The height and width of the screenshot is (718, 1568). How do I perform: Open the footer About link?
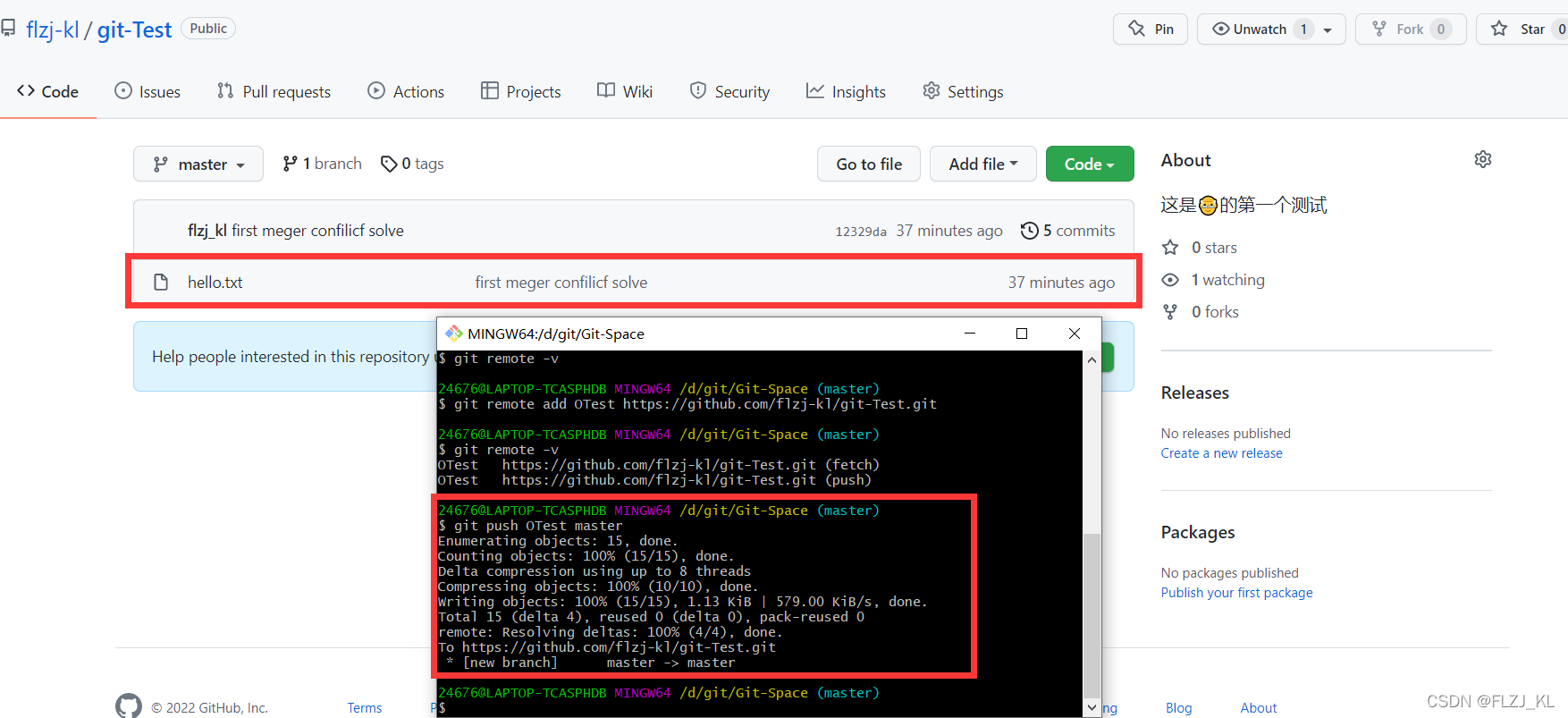point(1258,707)
